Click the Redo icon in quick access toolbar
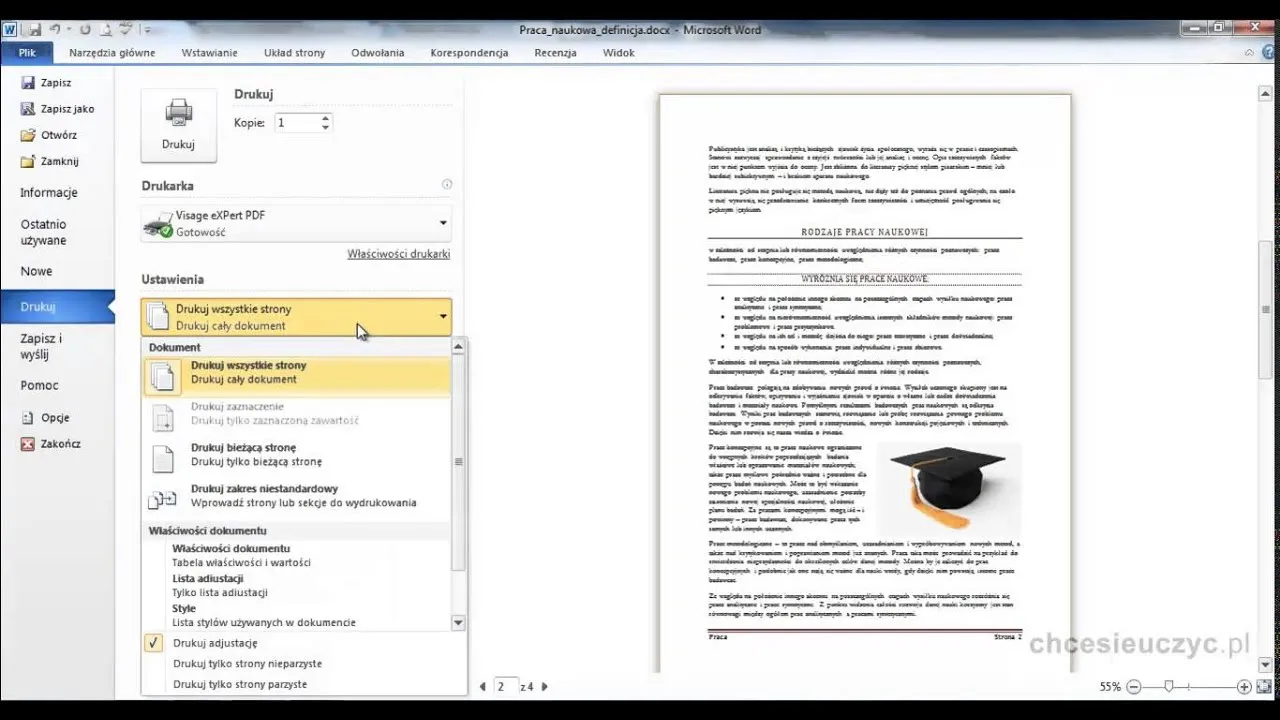 coord(86,30)
